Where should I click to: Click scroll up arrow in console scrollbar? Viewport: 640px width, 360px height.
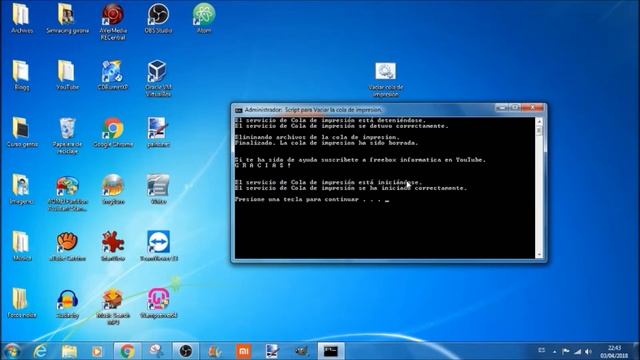click(539, 122)
